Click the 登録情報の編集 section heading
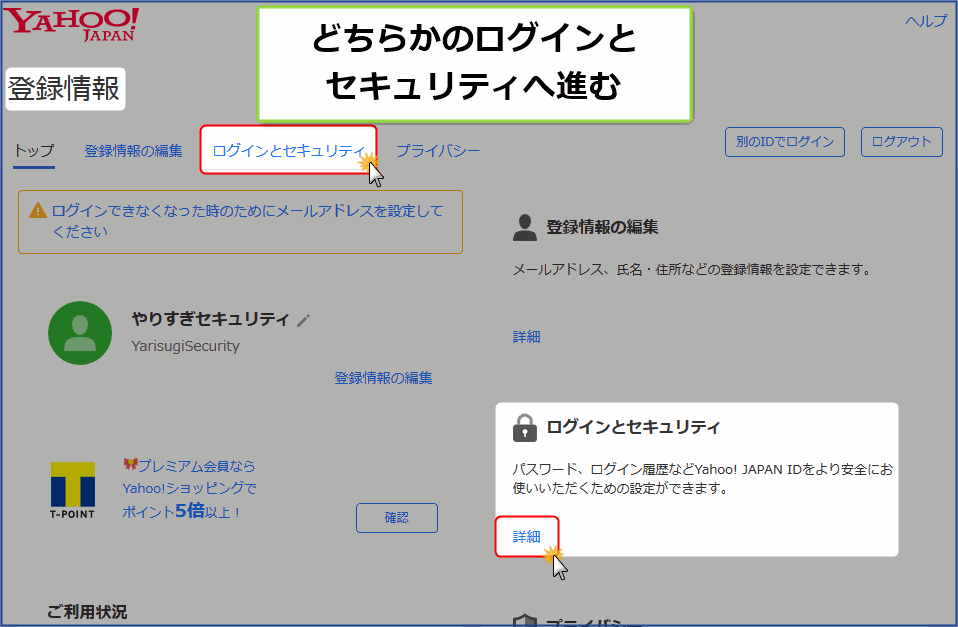 pos(602,227)
